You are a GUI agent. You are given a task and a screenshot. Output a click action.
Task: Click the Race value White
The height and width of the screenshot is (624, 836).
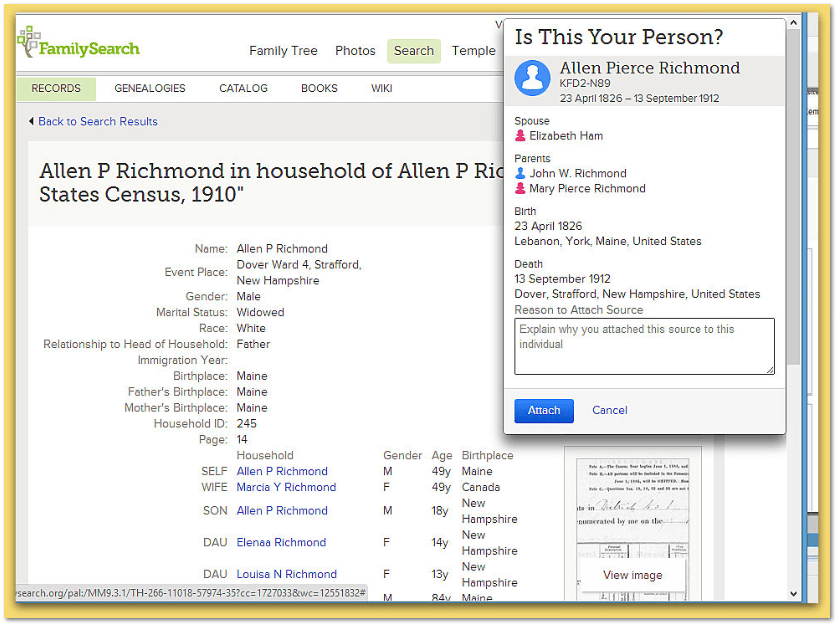251,329
